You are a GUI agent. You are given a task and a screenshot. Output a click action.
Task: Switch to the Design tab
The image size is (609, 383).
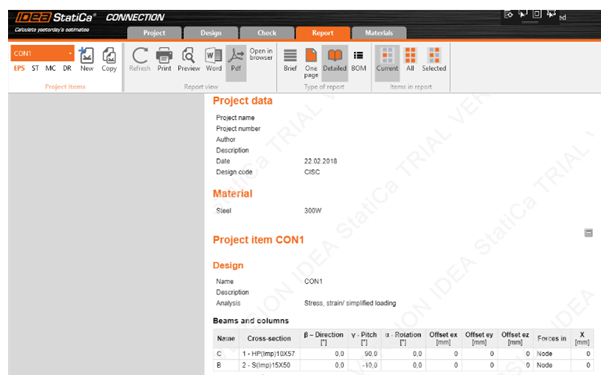pyautogui.click(x=211, y=33)
